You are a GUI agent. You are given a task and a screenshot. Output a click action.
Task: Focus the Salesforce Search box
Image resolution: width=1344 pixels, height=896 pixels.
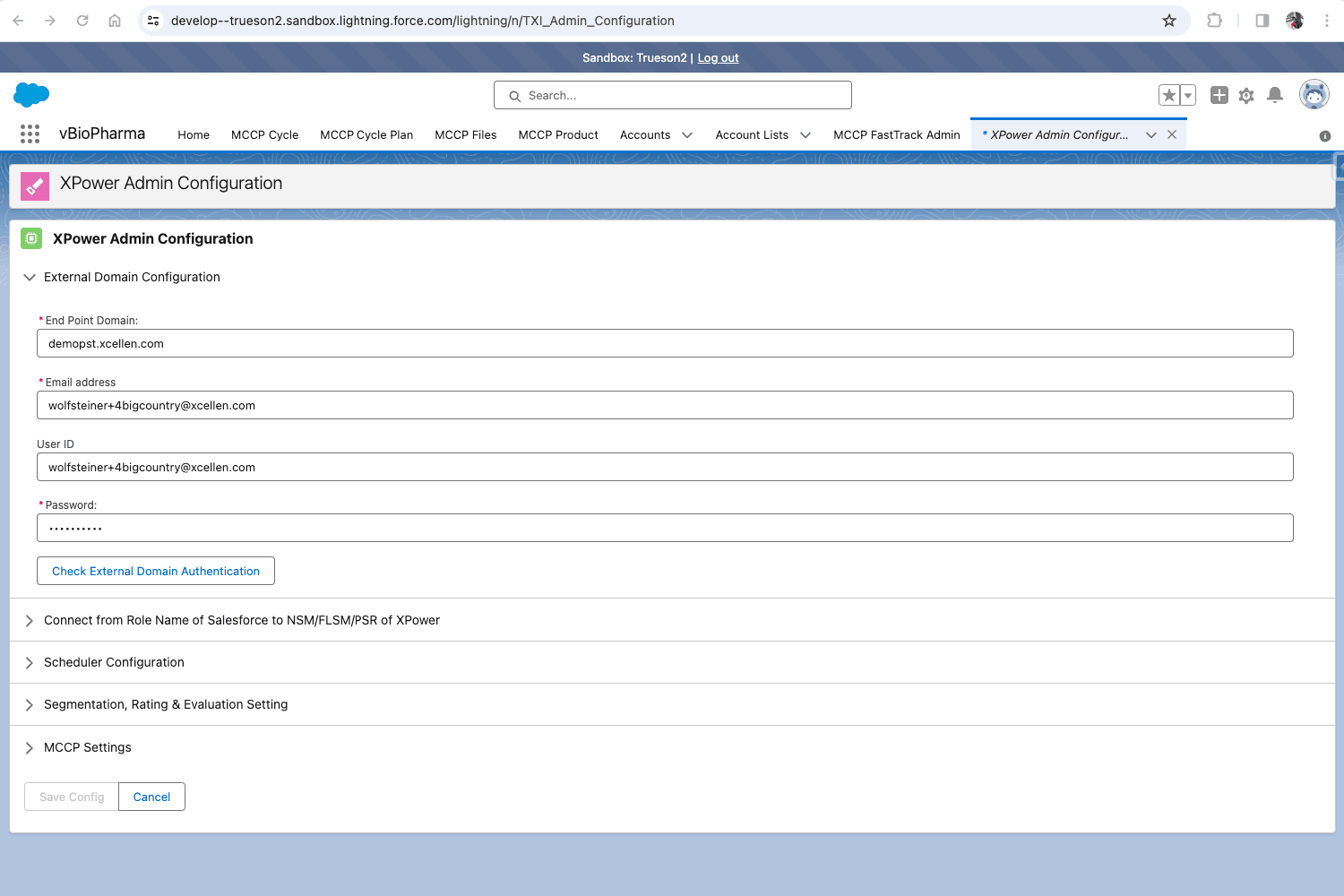[673, 95]
